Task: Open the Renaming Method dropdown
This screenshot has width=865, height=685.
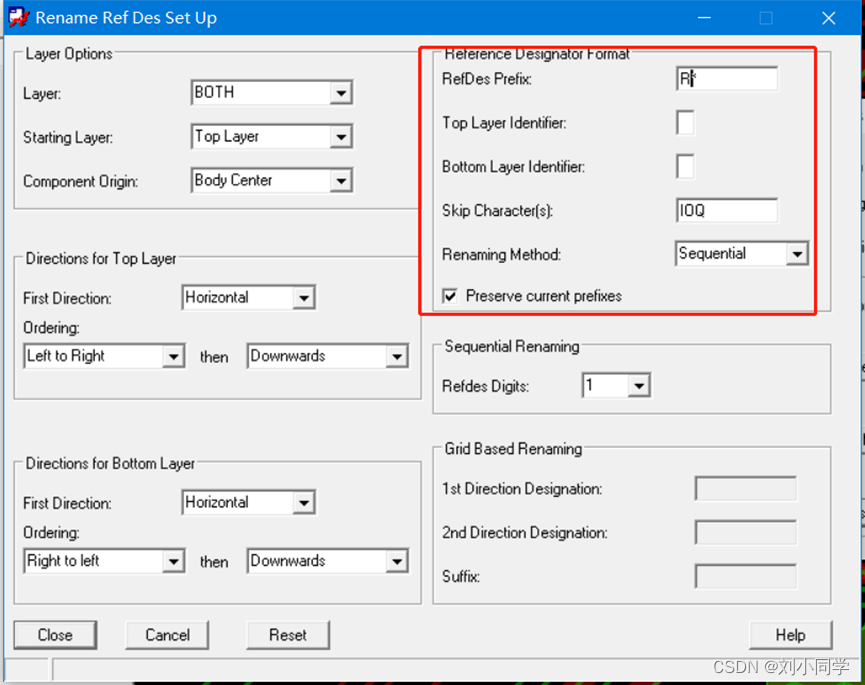Action: coord(796,254)
